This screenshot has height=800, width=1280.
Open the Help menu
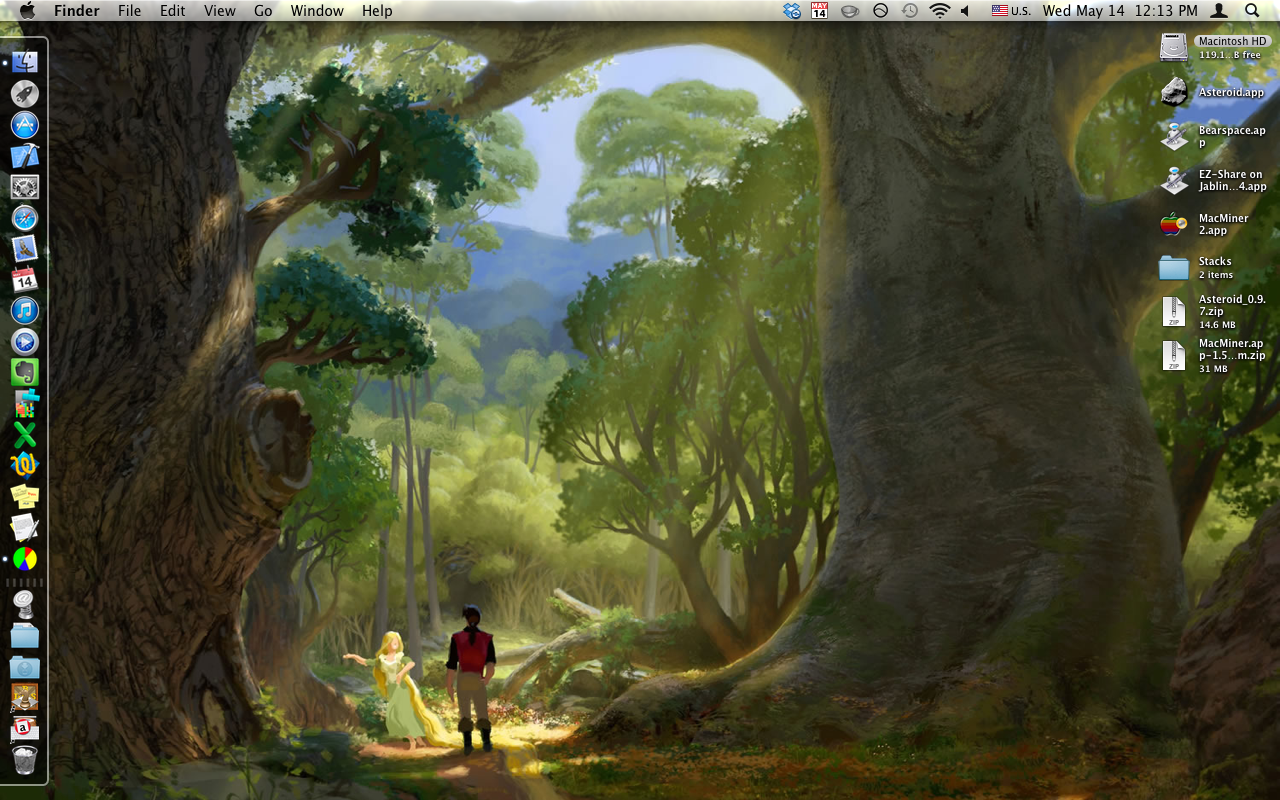pyautogui.click(x=377, y=10)
